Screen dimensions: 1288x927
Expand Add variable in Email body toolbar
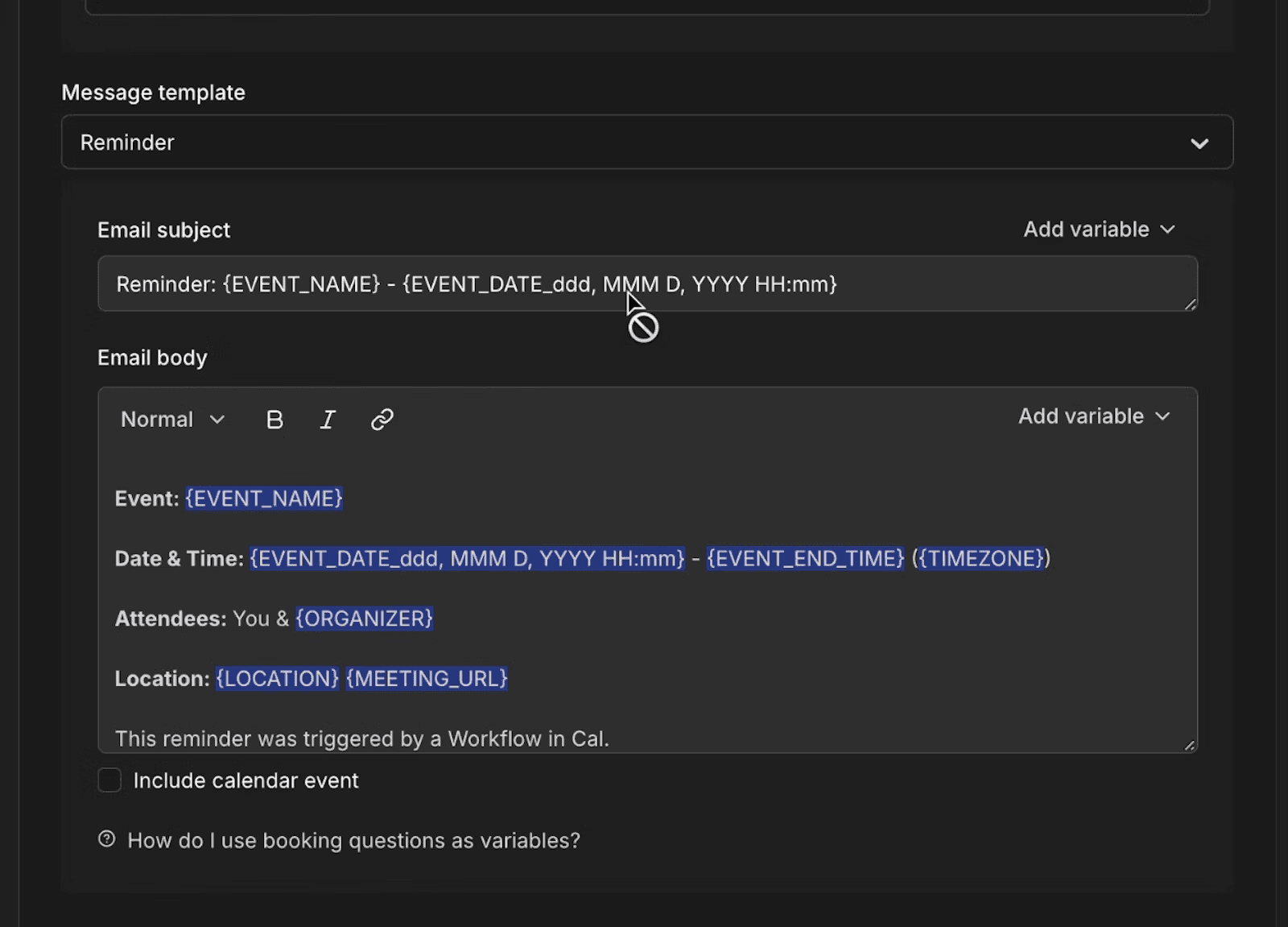coord(1094,416)
